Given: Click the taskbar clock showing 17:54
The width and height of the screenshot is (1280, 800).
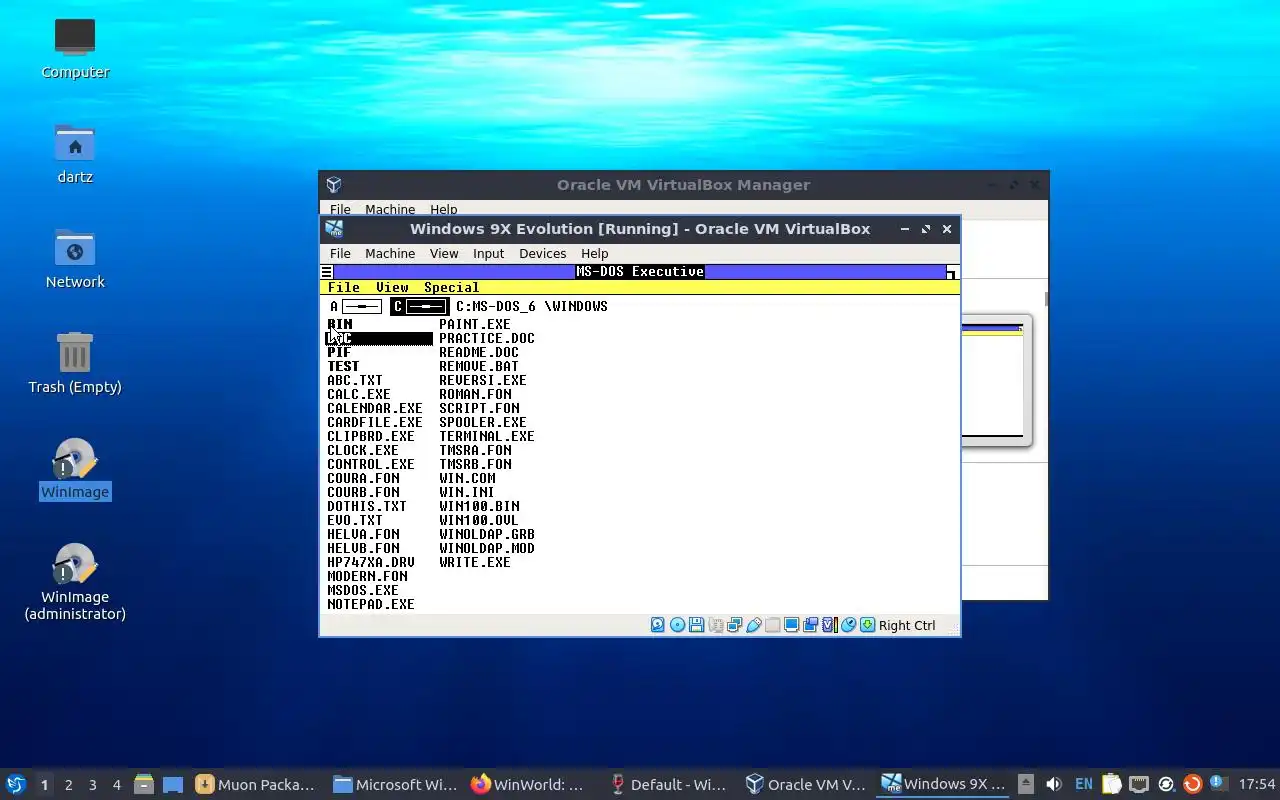Looking at the screenshot, I should [1257, 784].
